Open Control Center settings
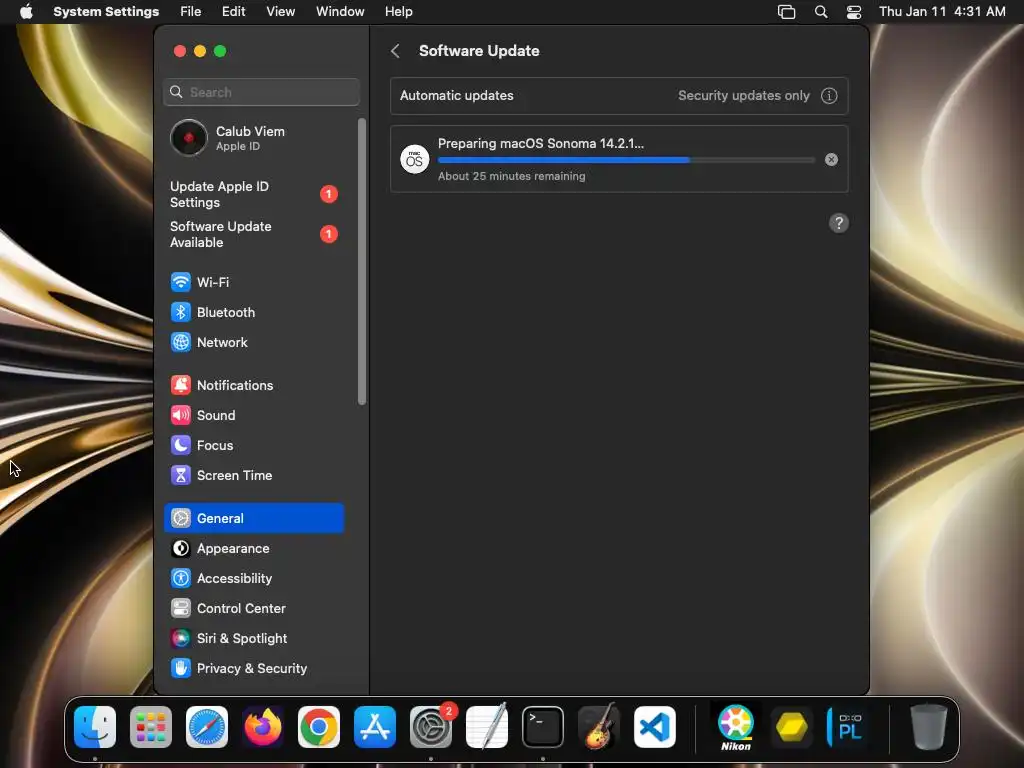Image resolution: width=1024 pixels, height=768 pixels. pyautogui.click(x=253, y=609)
